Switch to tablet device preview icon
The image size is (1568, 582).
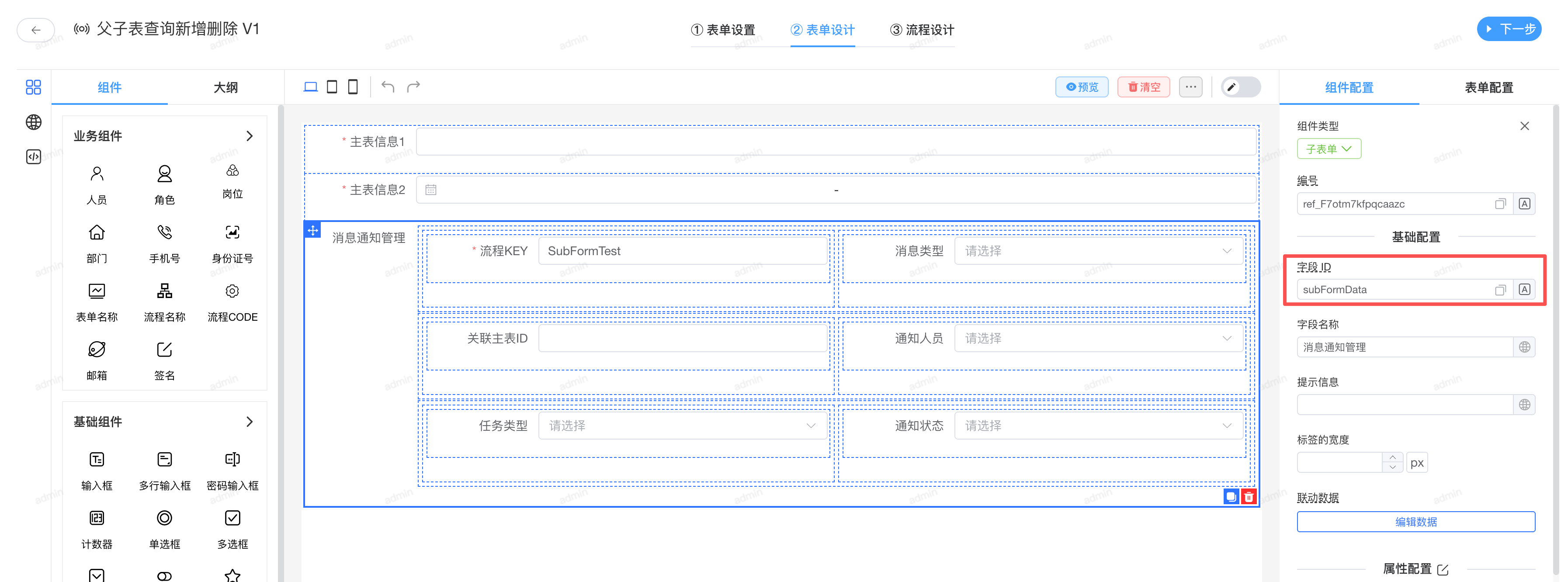click(332, 87)
